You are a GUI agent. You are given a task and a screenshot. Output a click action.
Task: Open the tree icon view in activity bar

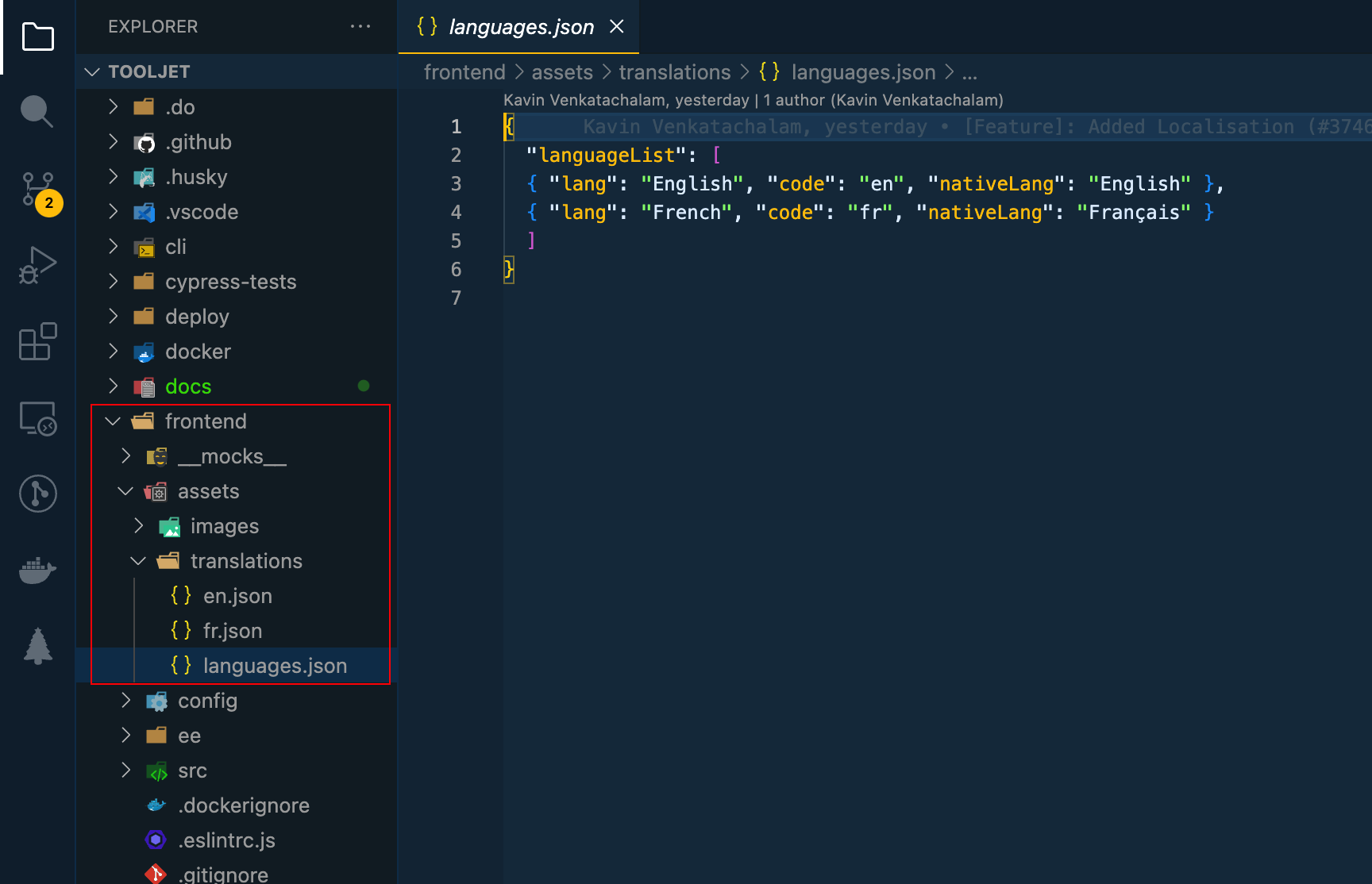click(37, 646)
